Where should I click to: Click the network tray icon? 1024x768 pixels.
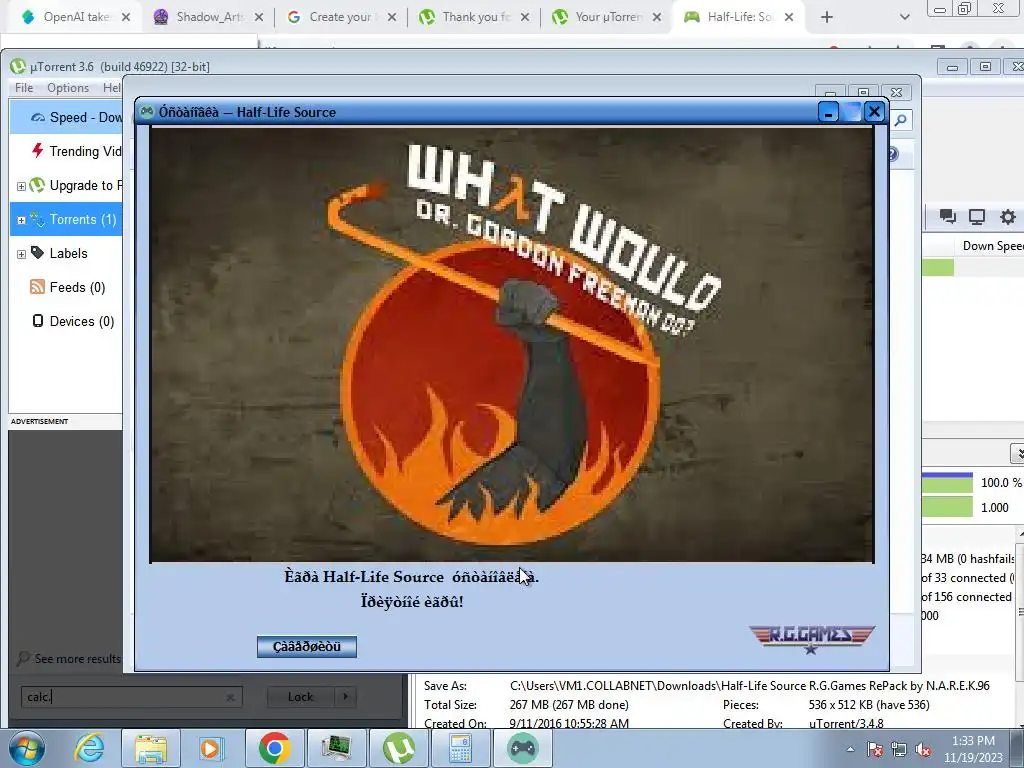coord(899,749)
